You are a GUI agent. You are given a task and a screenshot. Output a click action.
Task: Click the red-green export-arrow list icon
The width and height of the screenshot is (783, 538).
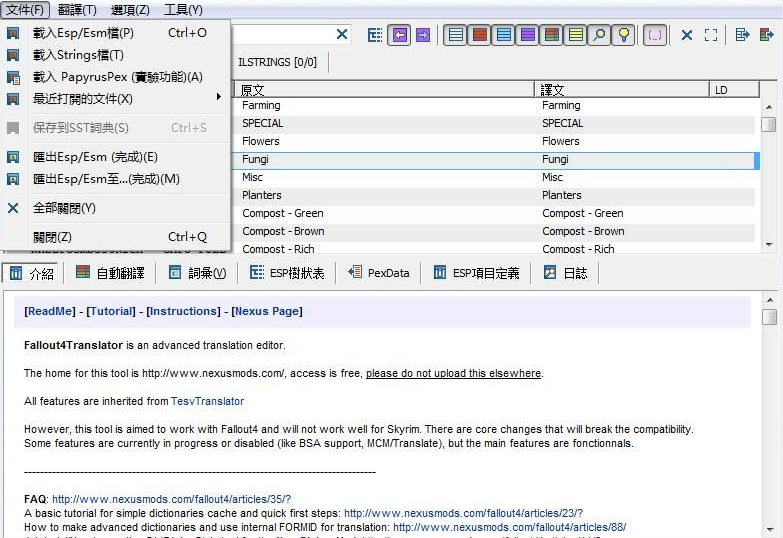click(x=767, y=35)
